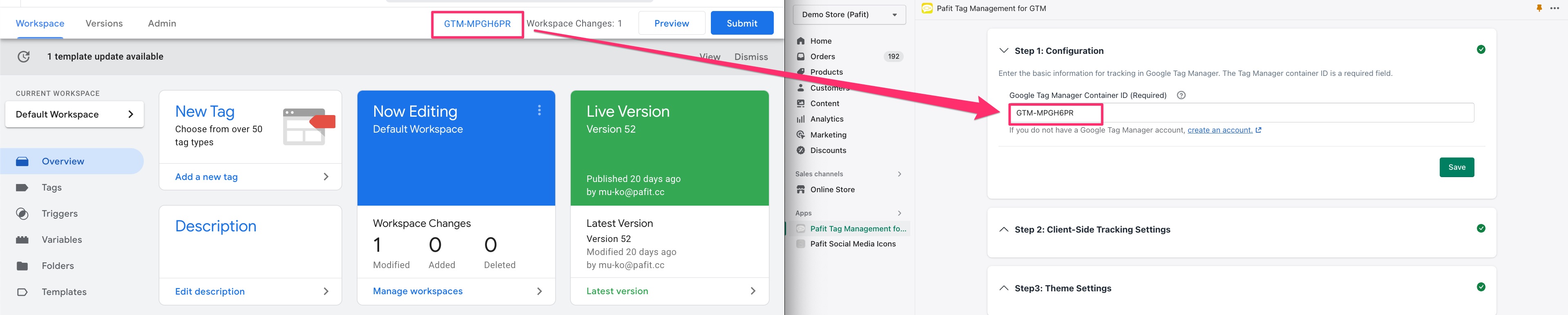Dismiss the template update notification

point(751,57)
